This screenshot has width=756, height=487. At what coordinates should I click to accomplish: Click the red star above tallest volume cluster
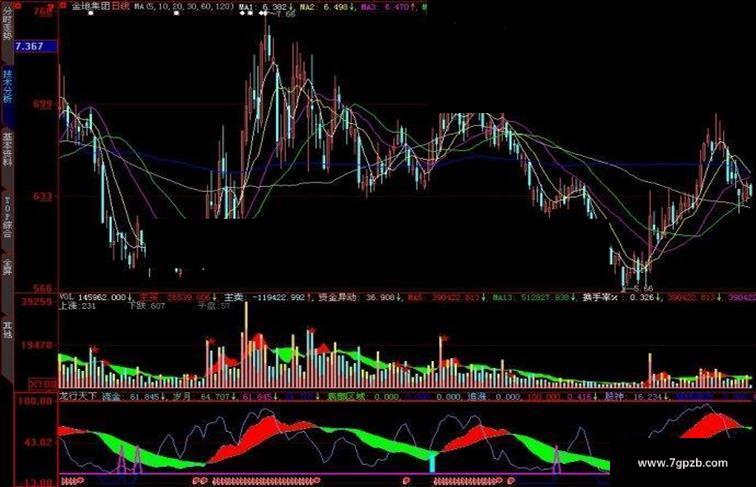pos(311,330)
